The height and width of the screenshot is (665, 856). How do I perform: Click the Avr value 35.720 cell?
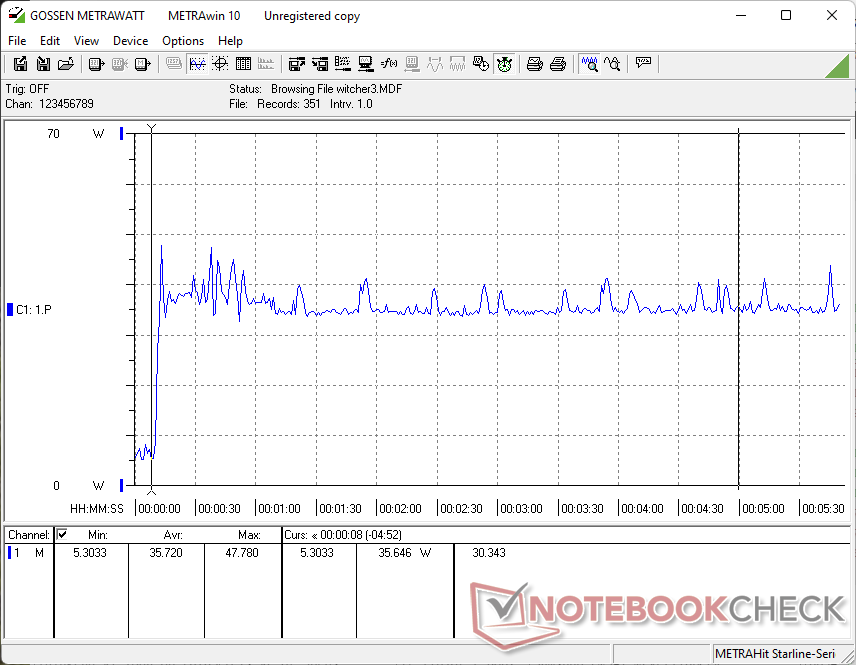tap(166, 553)
